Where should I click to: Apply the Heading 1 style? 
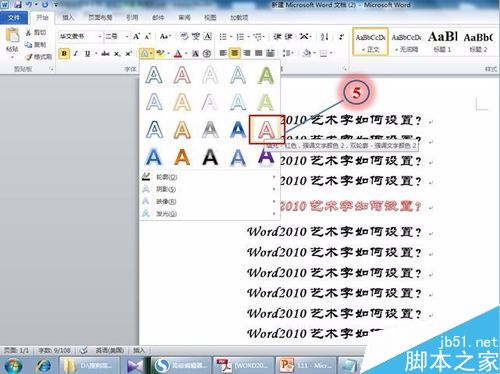(x=442, y=42)
